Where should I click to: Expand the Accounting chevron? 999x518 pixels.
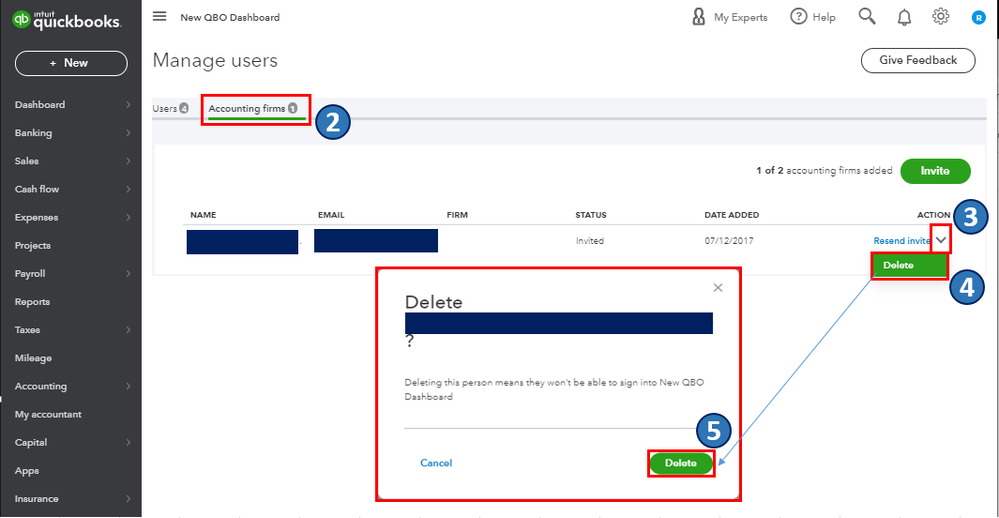pyautogui.click(x=128, y=386)
